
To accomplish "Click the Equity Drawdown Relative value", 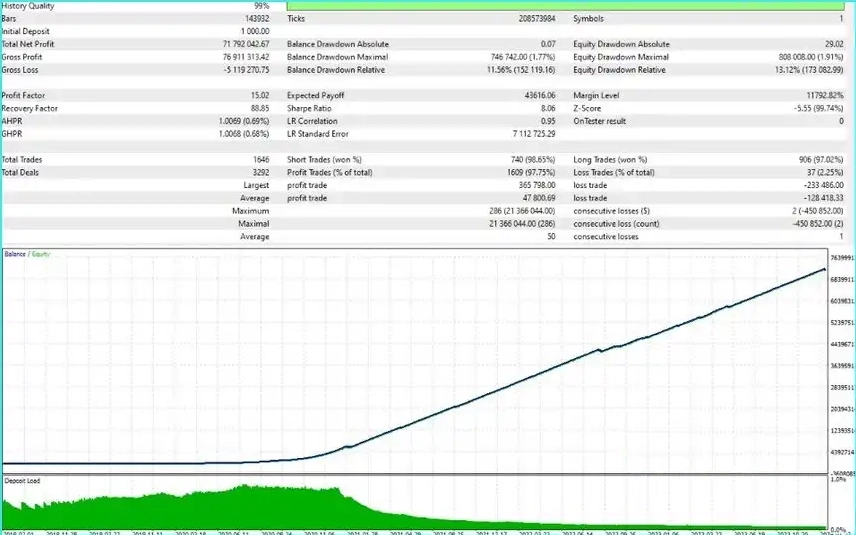I will (809, 70).
